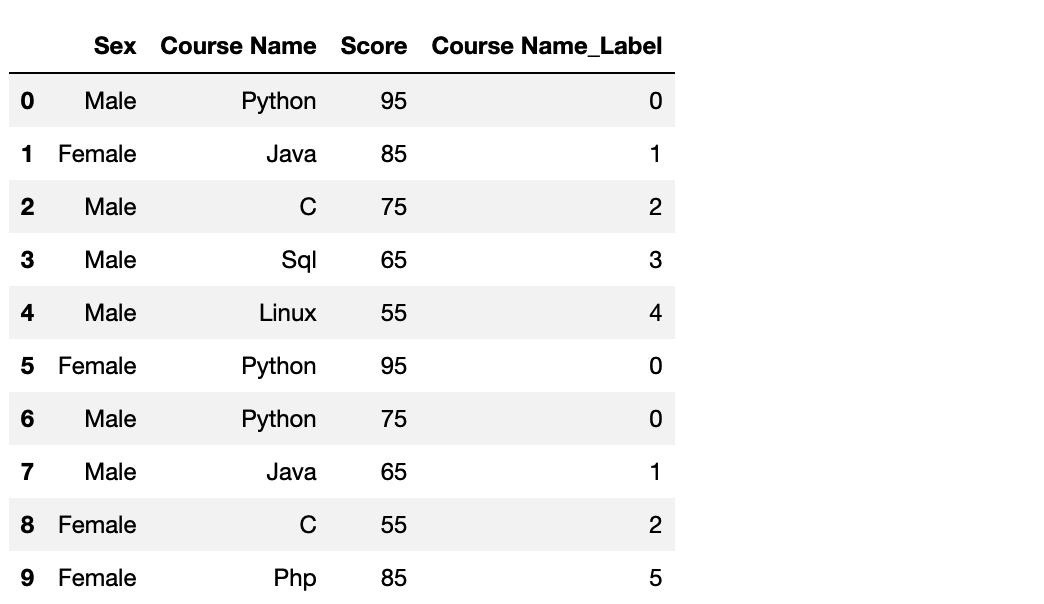Click the C cell in row 2
The image size is (1044, 604).
coord(308,206)
